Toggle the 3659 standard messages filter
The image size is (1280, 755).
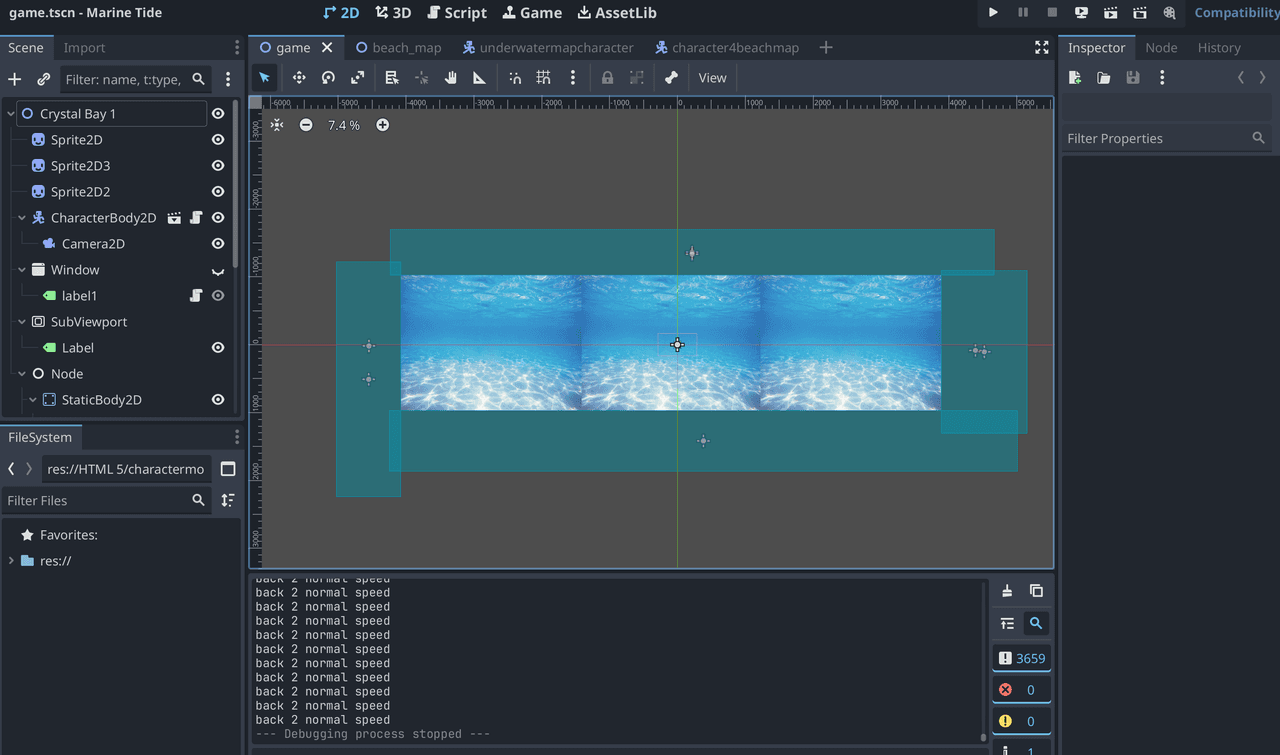pyautogui.click(x=1021, y=658)
